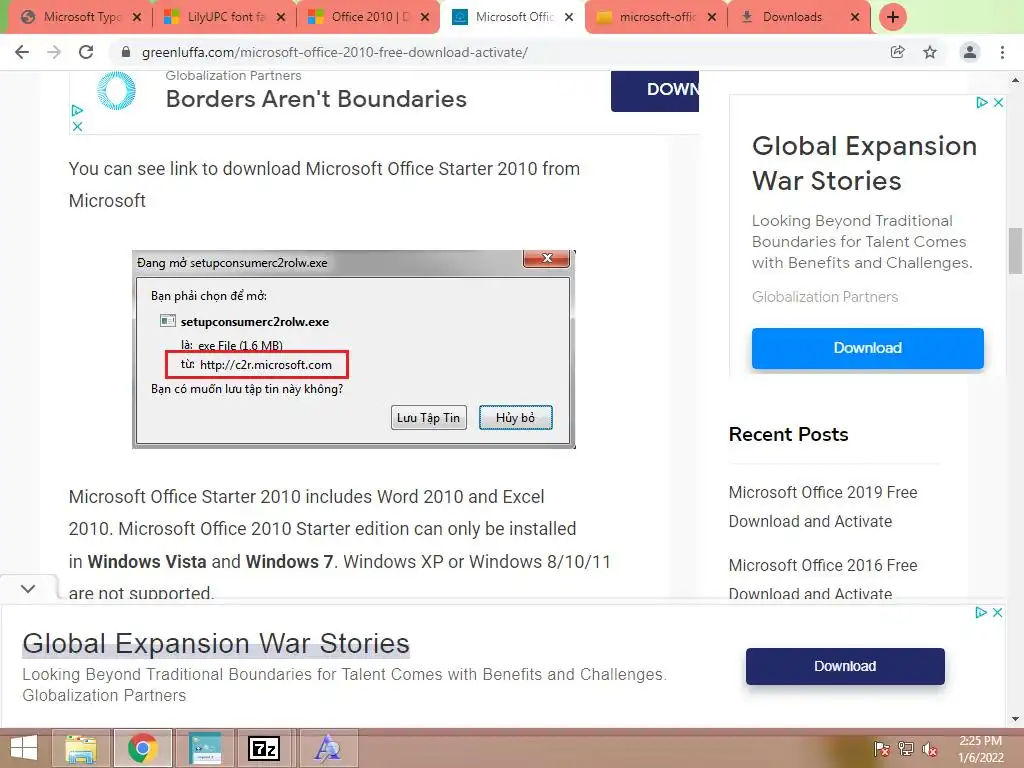Click the blue Download button in sidebar ad

pos(867,348)
